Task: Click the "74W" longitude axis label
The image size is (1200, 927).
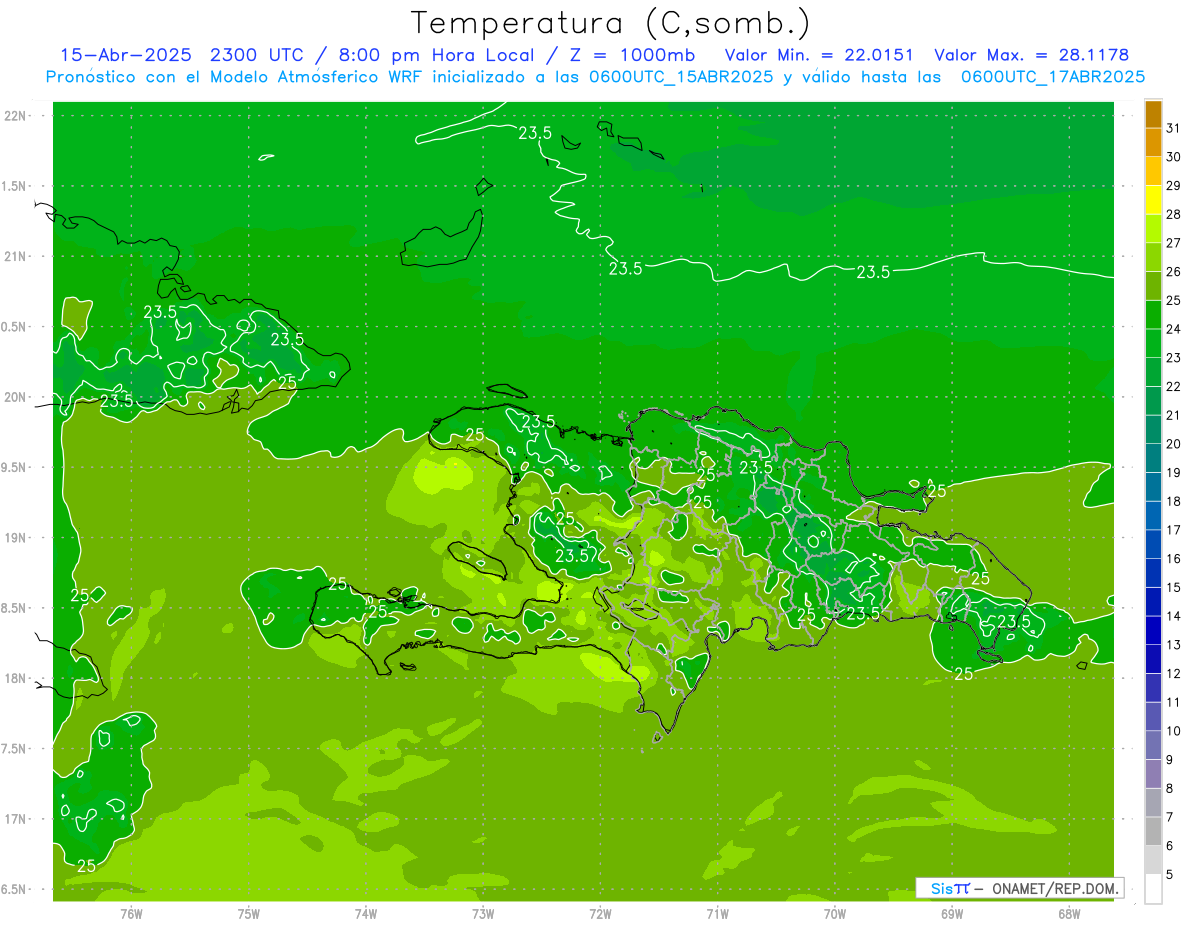Action: 366,913
